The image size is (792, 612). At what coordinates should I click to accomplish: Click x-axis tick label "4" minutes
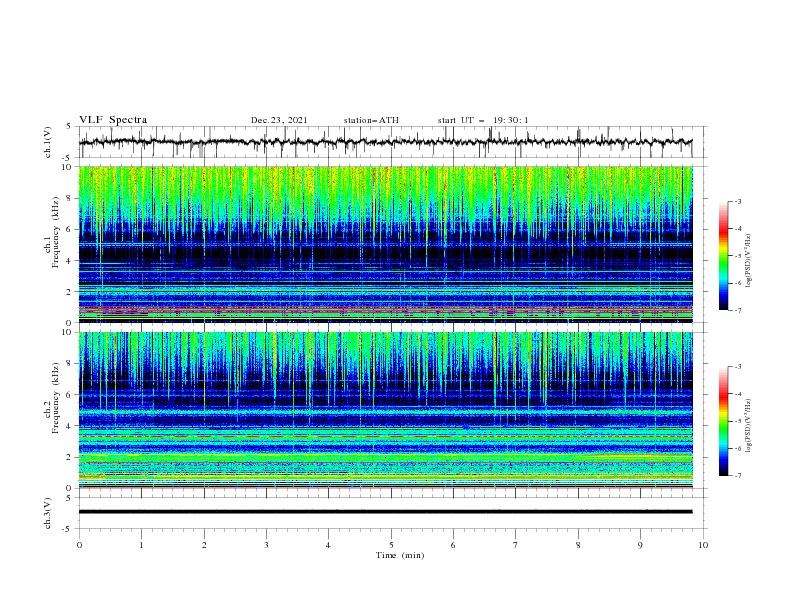(x=328, y=545)
